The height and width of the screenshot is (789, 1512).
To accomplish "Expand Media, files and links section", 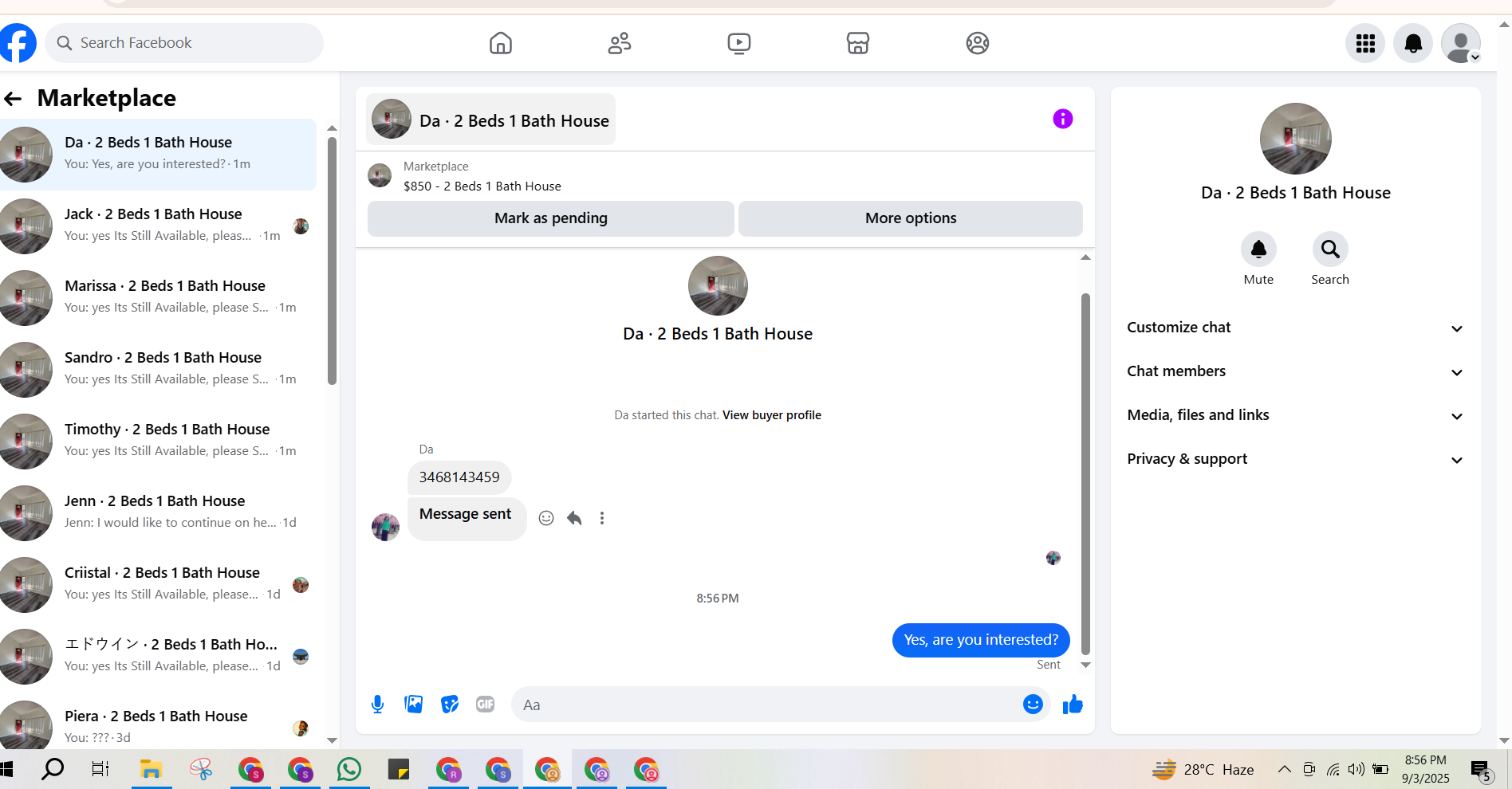I will (1295, 415).
